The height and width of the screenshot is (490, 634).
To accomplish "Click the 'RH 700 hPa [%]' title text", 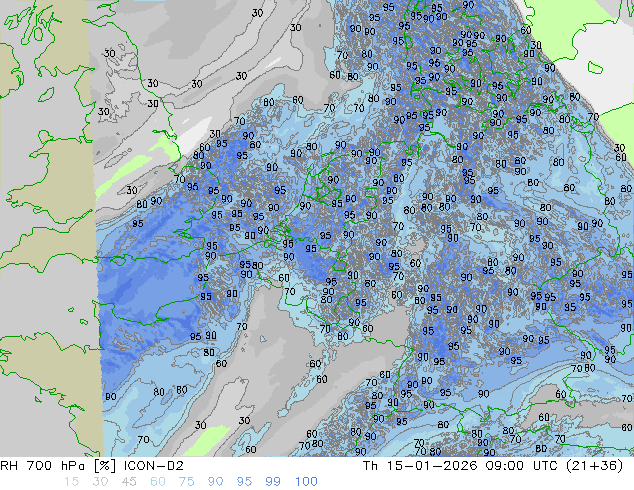I will [x=59, y=466].
